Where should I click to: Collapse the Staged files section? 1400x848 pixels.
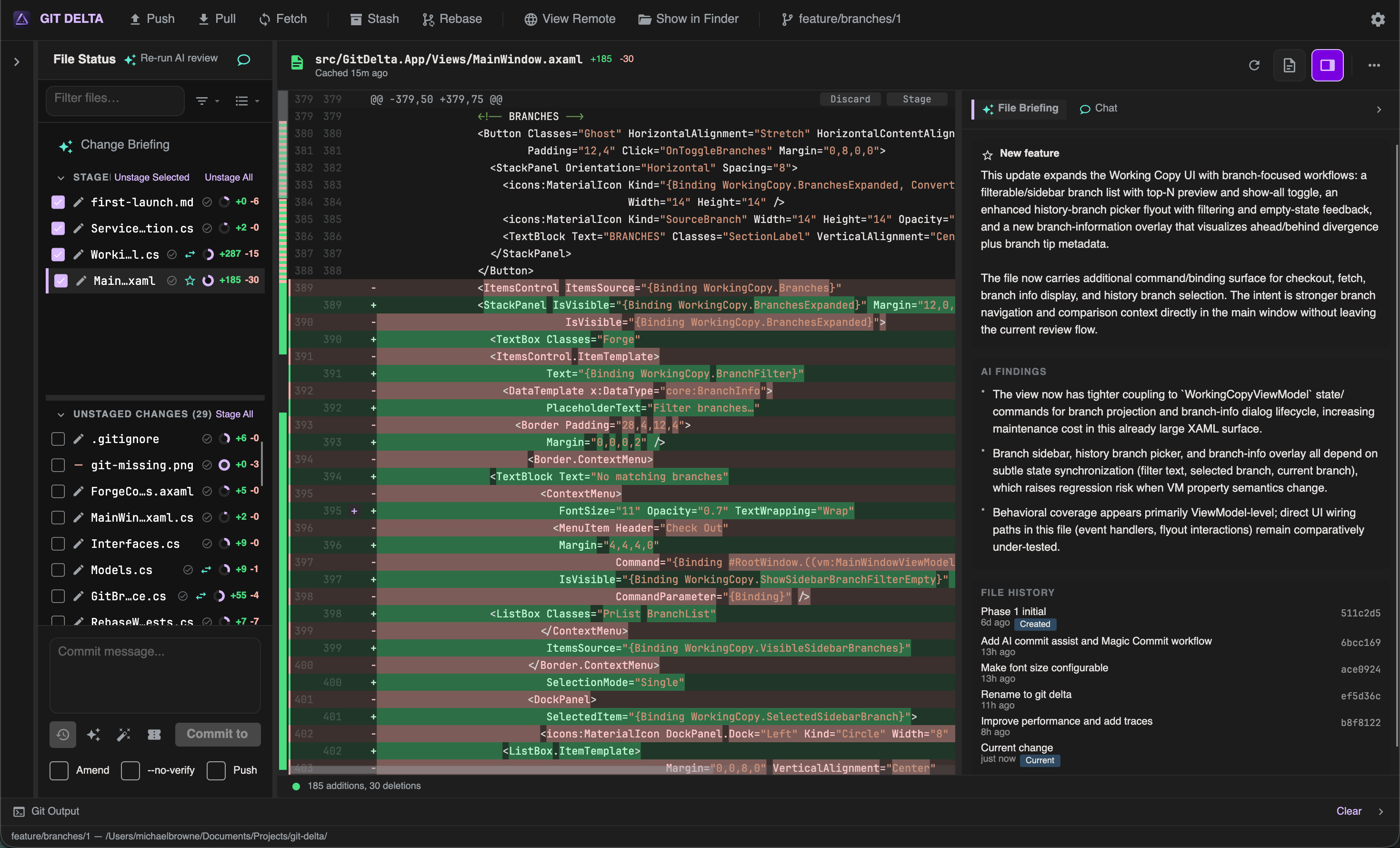[x=61, y=178]
